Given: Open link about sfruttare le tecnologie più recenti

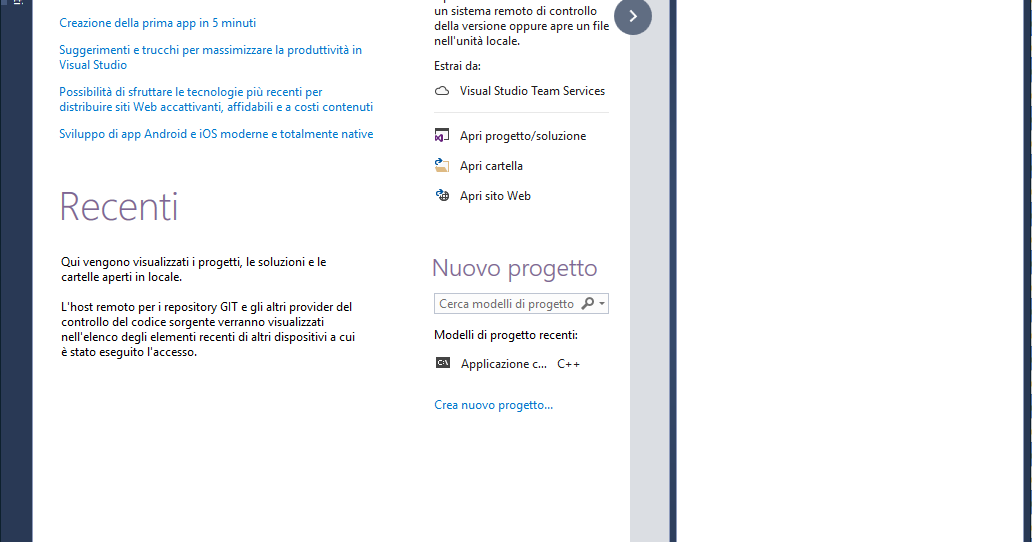Looking at the screenshot, I should (216, 99).
